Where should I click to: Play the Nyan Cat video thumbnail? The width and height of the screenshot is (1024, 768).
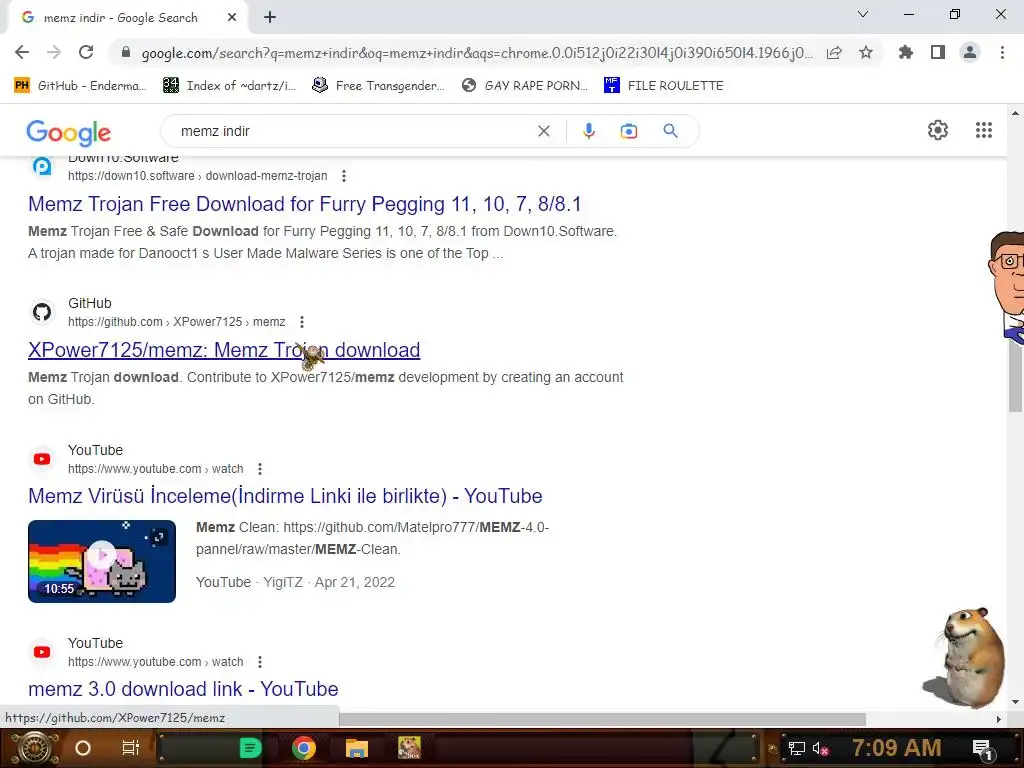click(102, 561)
